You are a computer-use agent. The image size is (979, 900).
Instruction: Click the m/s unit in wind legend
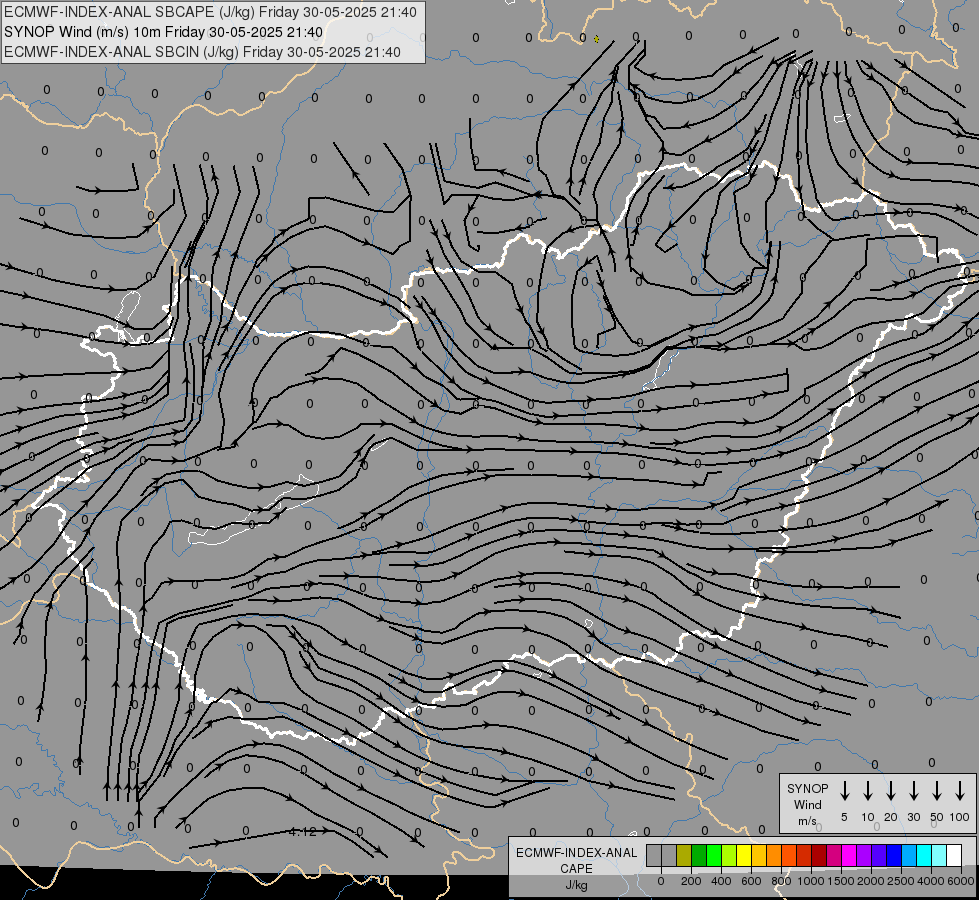tap(807, 821)
